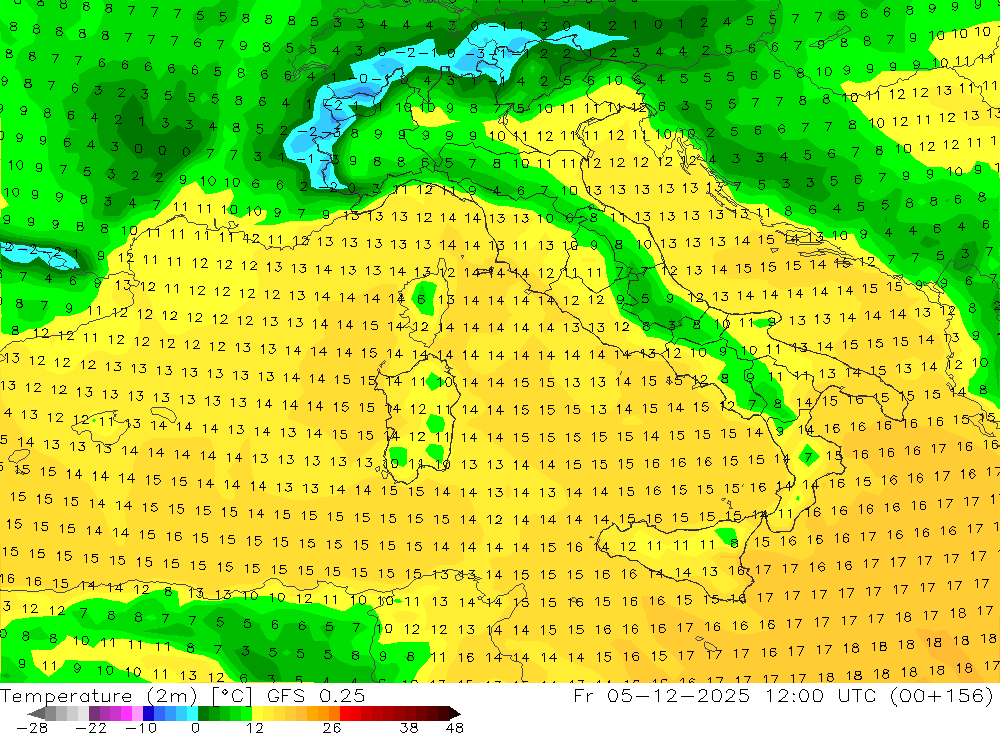Viewport: 1000px width, 733px height.
Task: Click the darkest green legend color segment
Action: [x=203, y=713]
